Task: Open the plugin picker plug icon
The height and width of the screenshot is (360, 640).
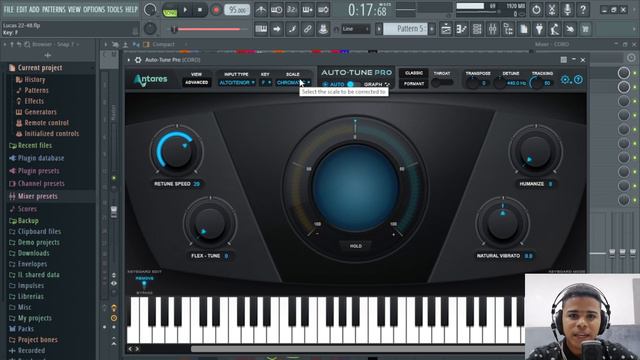Action: coord(539,29)
